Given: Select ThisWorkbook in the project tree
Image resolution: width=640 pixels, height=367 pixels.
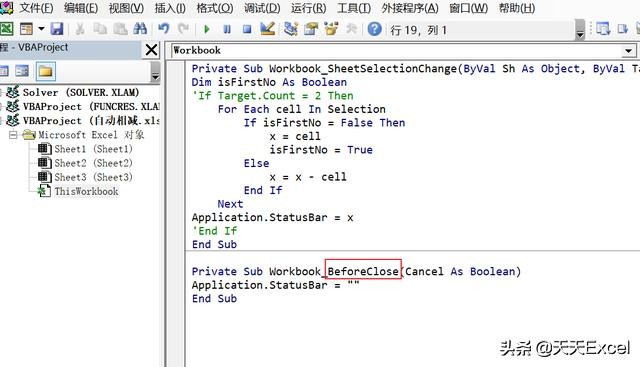Looking at the screenshot, I should (86, 191).
